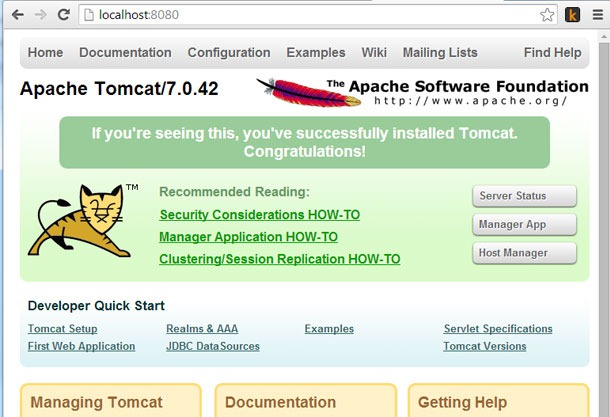
Task: Click the Apache Tomcat/7.0.42 heading
Action: [119, 89]
